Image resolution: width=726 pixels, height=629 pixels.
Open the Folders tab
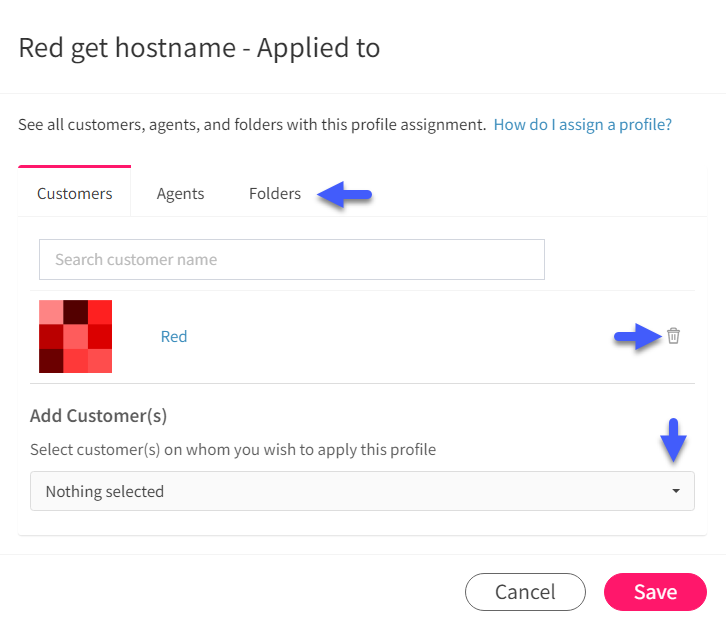275,193
